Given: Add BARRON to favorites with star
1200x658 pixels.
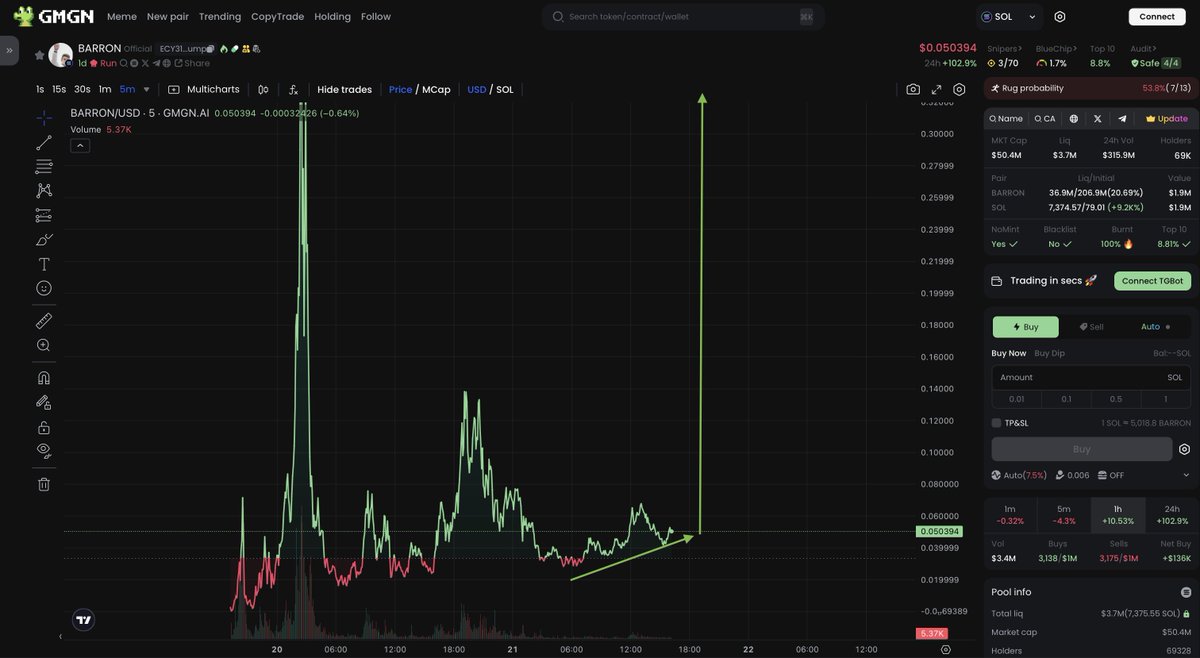Looking at the screenshot, I should pyautogui.click(x=39, y=55).
